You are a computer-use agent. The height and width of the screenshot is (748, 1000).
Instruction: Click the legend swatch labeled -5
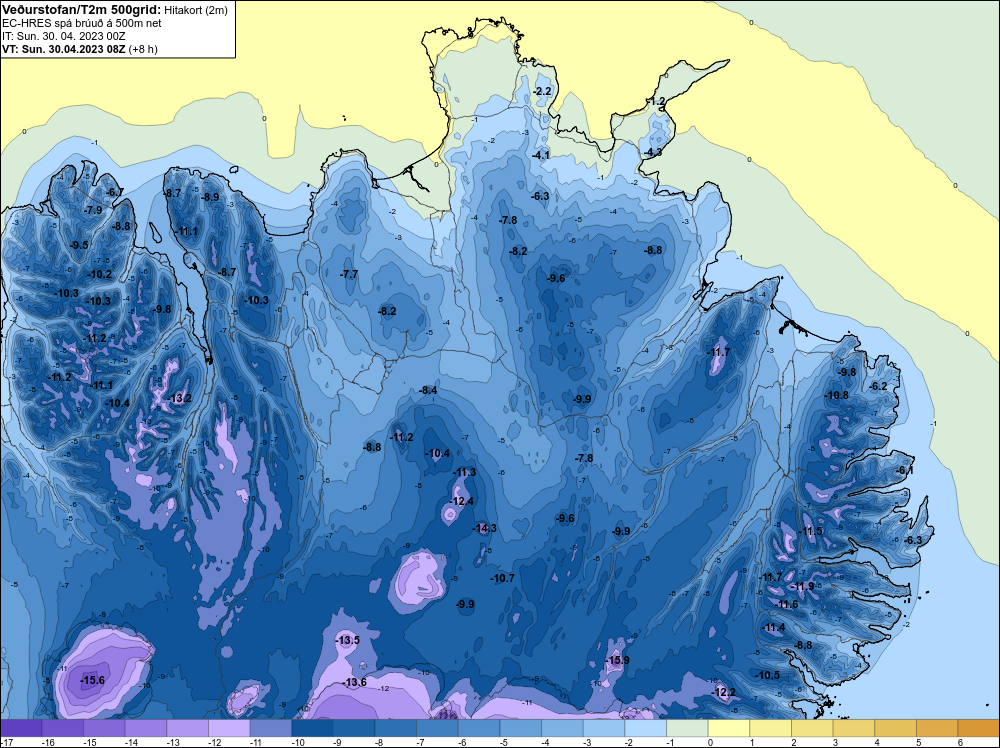[x=520, y=728]
